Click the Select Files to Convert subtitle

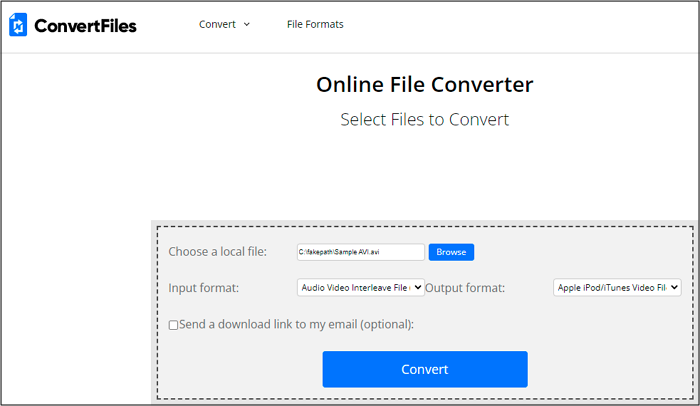[x=424, y=119]
